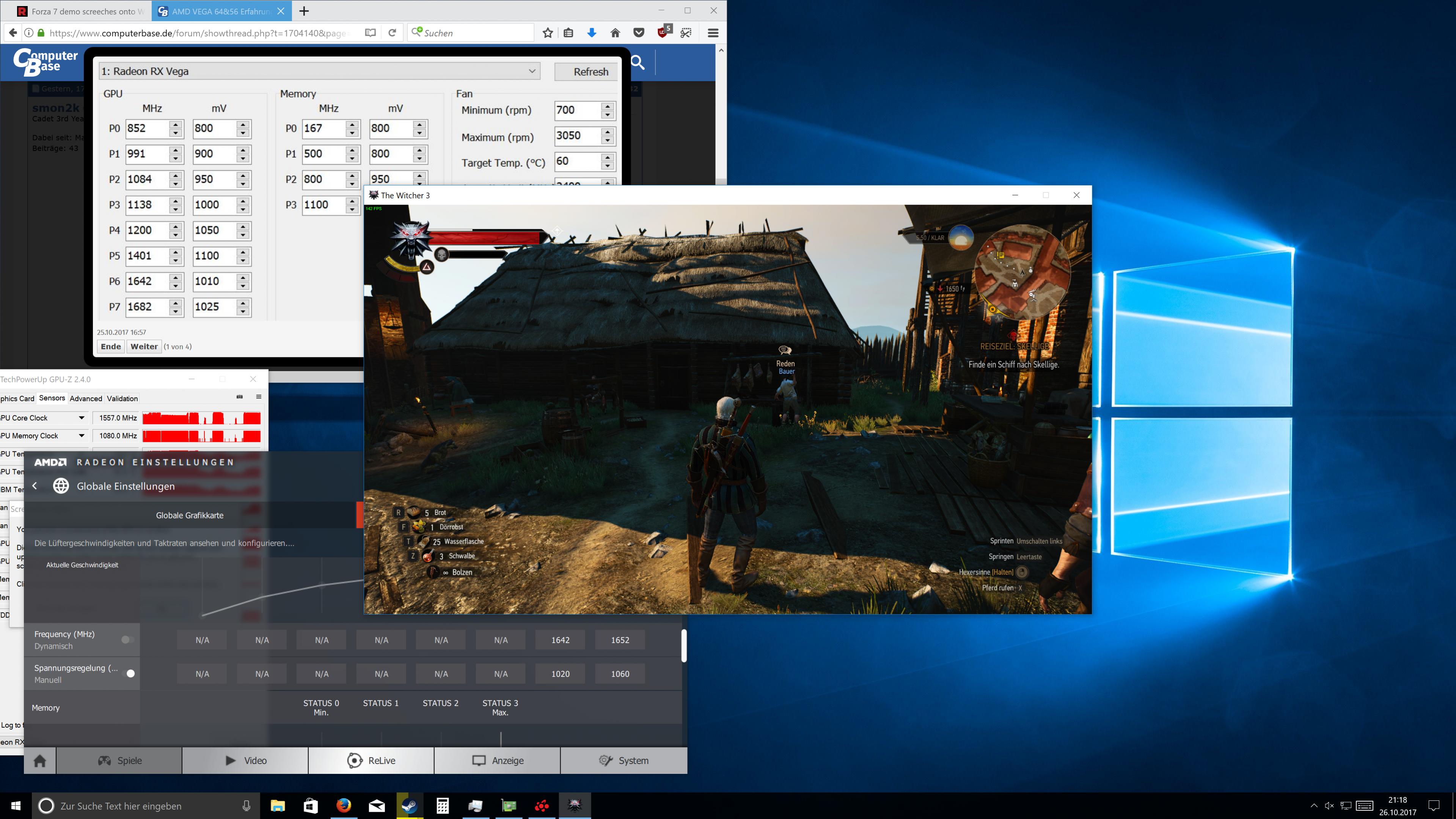Screen dimensions: 1456x819
Task: Edit the 1020 voltage cell
Action: click(x=560, y=674)
